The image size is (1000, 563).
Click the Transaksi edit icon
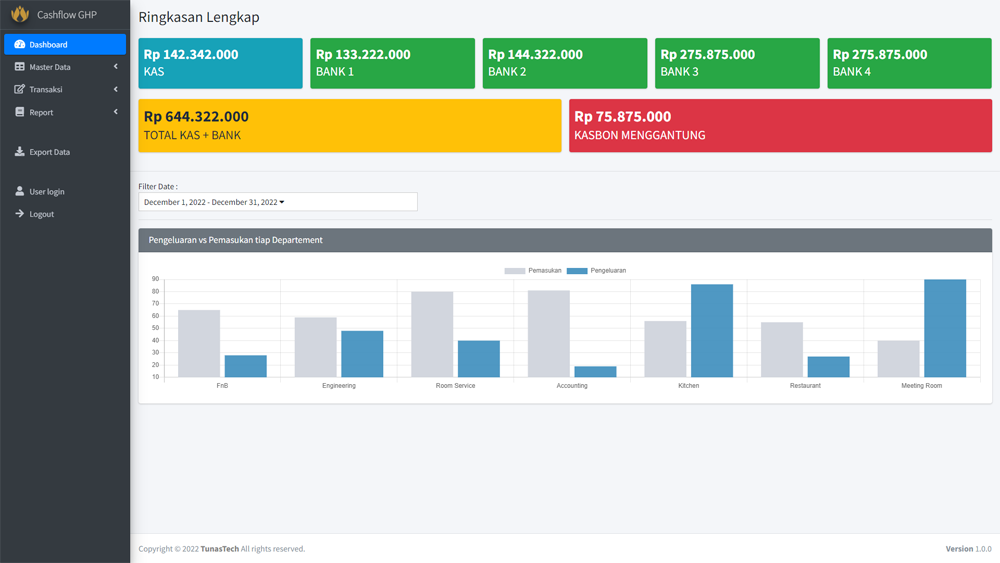[x=20, y=90]
